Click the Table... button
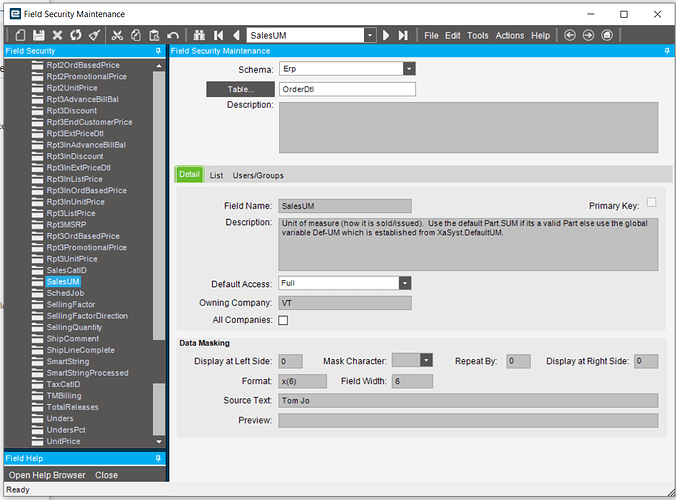The image size is (676, 500). tap(241, 89)
